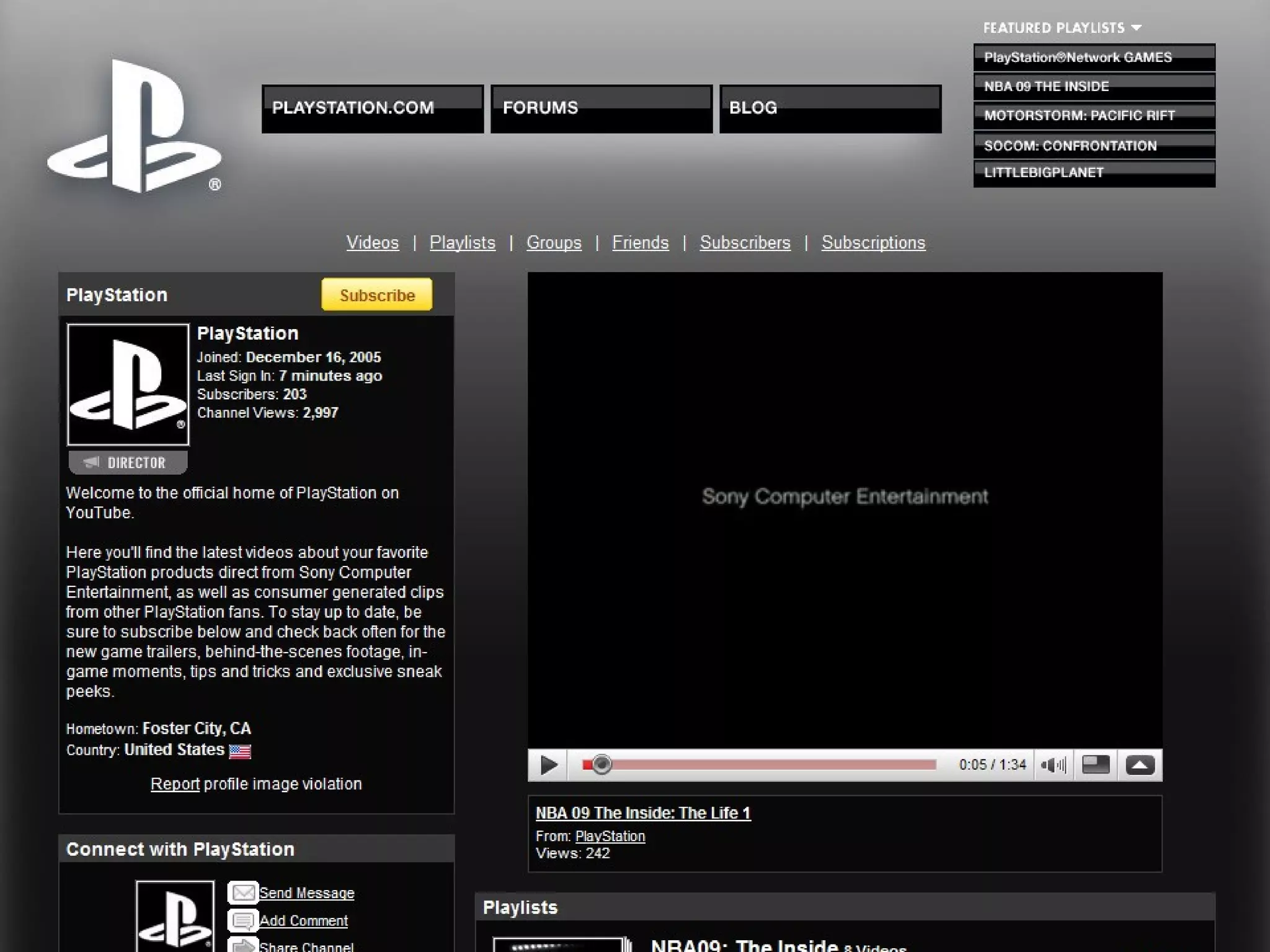Screen dimensions: 1270x952
Task: Collapse the Featured Playlists dropdown arrow
Action: (1136, 28)
